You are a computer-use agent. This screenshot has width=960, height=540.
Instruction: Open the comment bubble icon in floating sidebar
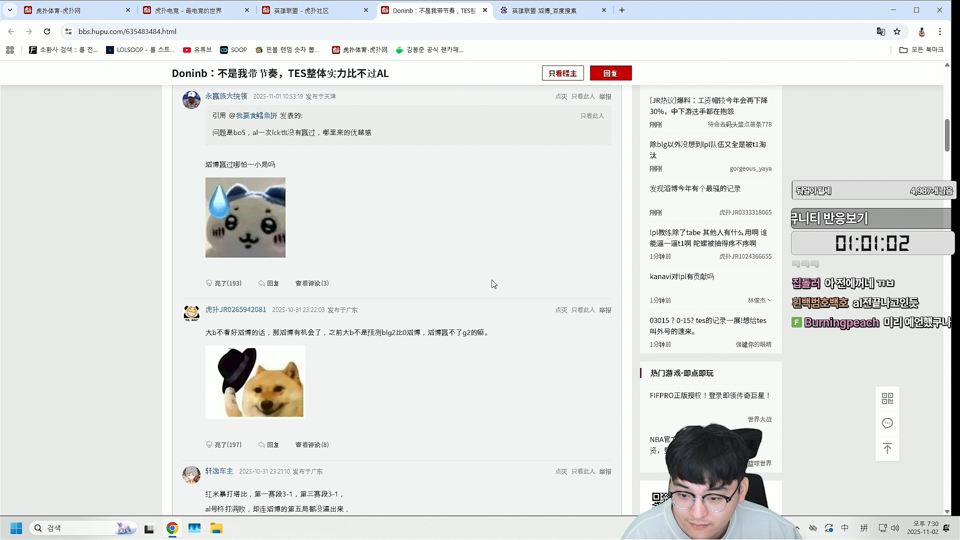[x=887, y=423]
